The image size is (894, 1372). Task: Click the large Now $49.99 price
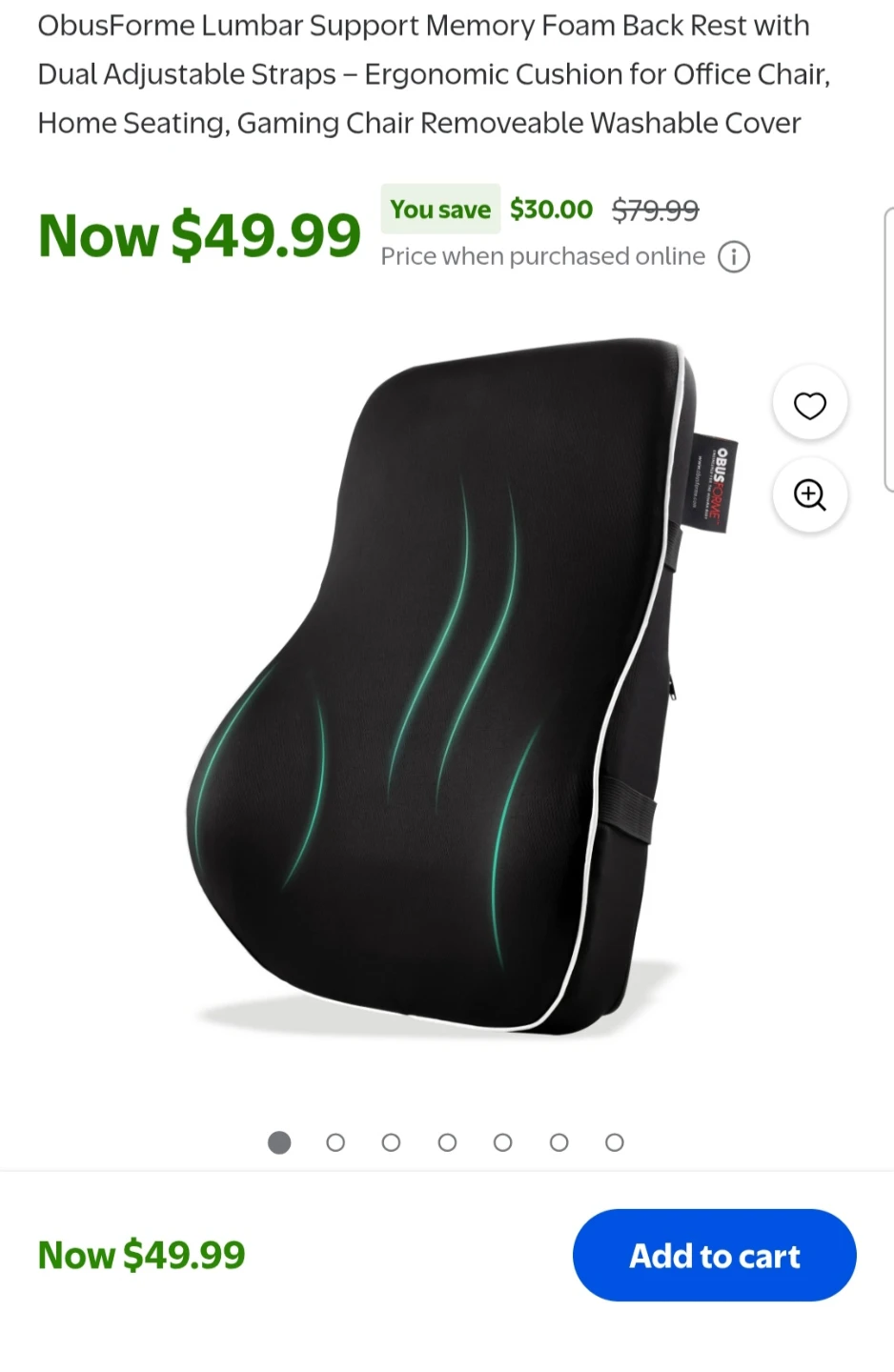(199, 235)
